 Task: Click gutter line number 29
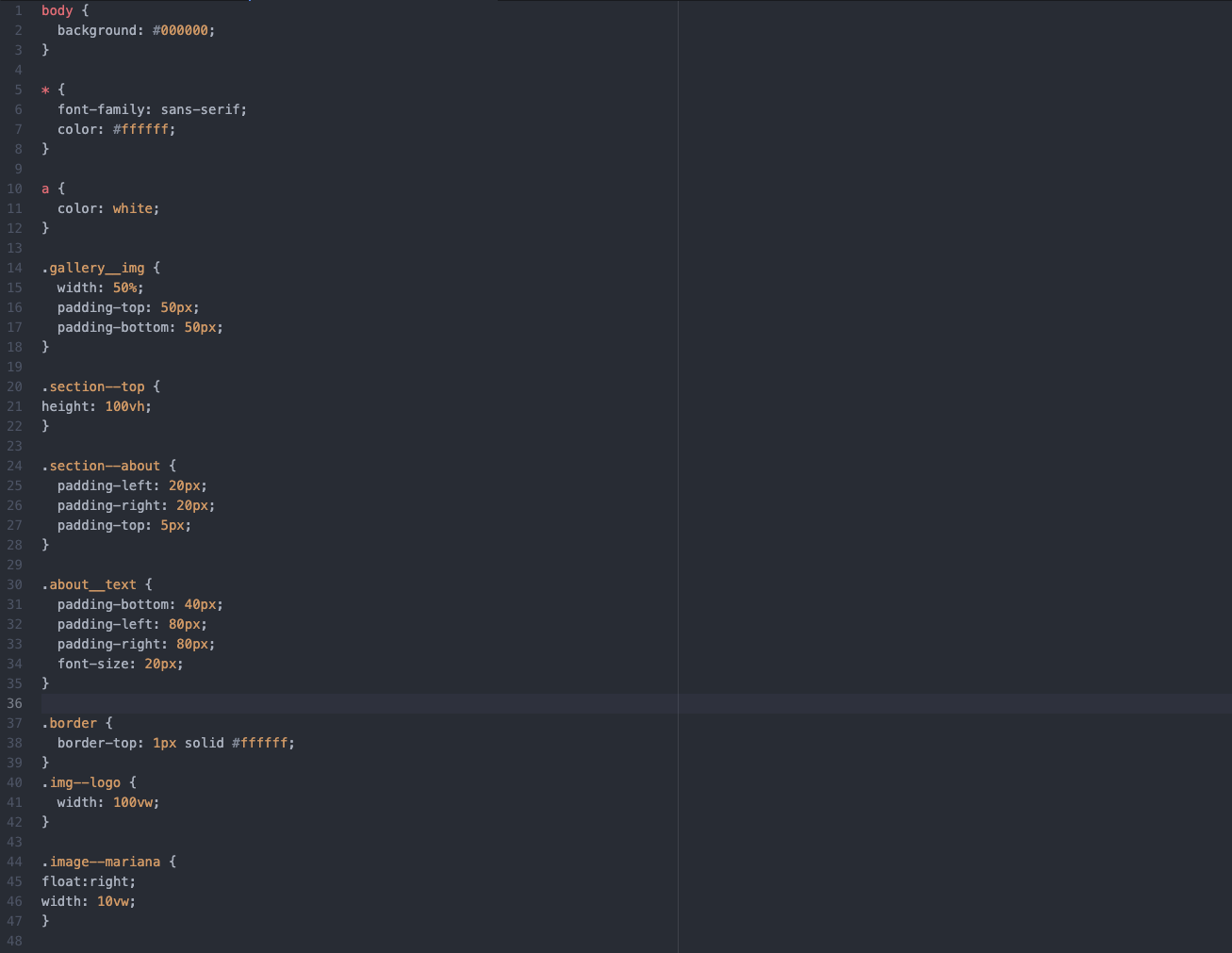14,565
